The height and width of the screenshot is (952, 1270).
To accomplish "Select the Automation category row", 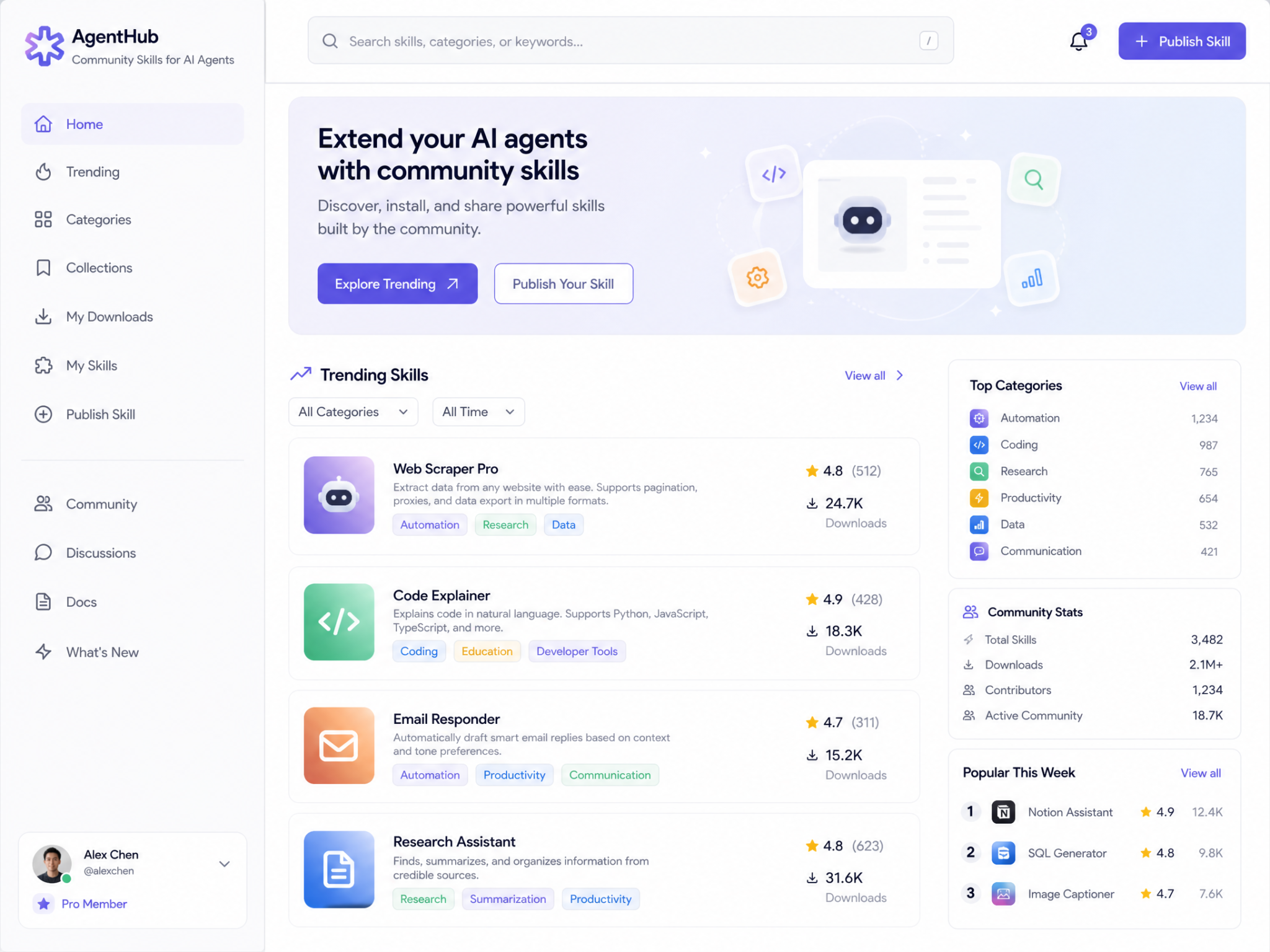I will tap(1093, 418).
